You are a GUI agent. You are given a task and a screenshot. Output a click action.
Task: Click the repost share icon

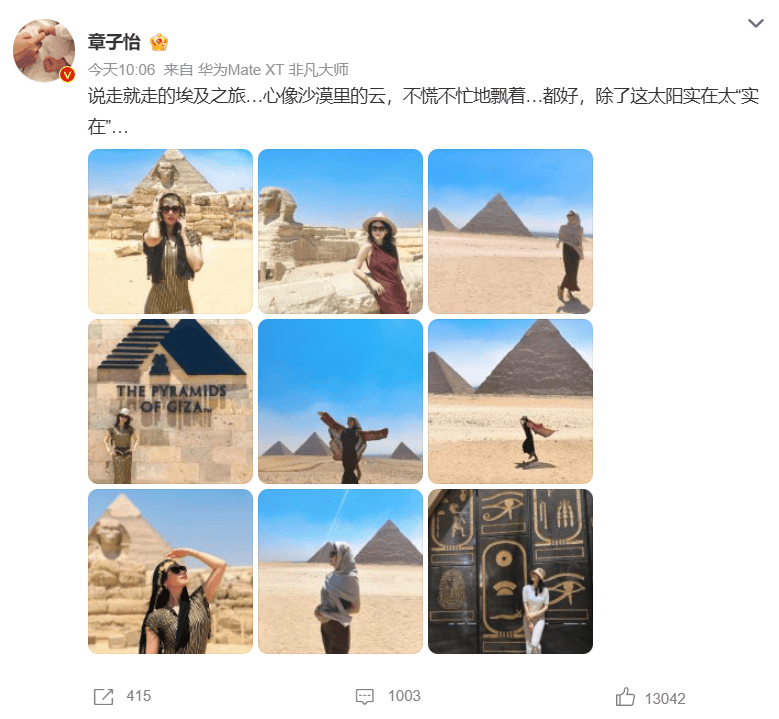pyautogui.click(x=103, y=697)
